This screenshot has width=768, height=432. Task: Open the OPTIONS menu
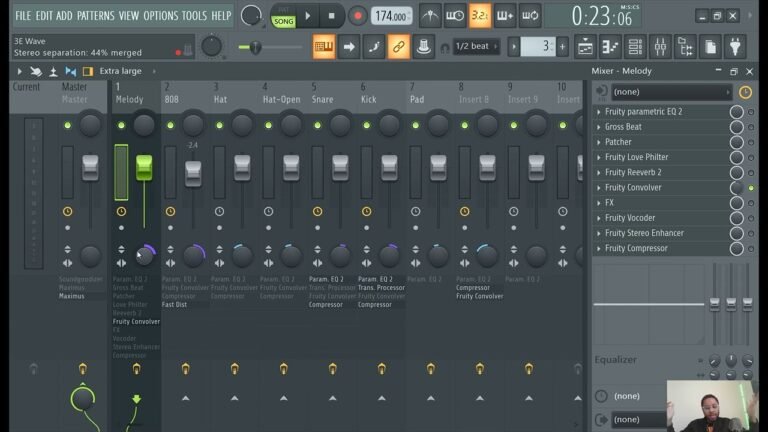(161, 16)
